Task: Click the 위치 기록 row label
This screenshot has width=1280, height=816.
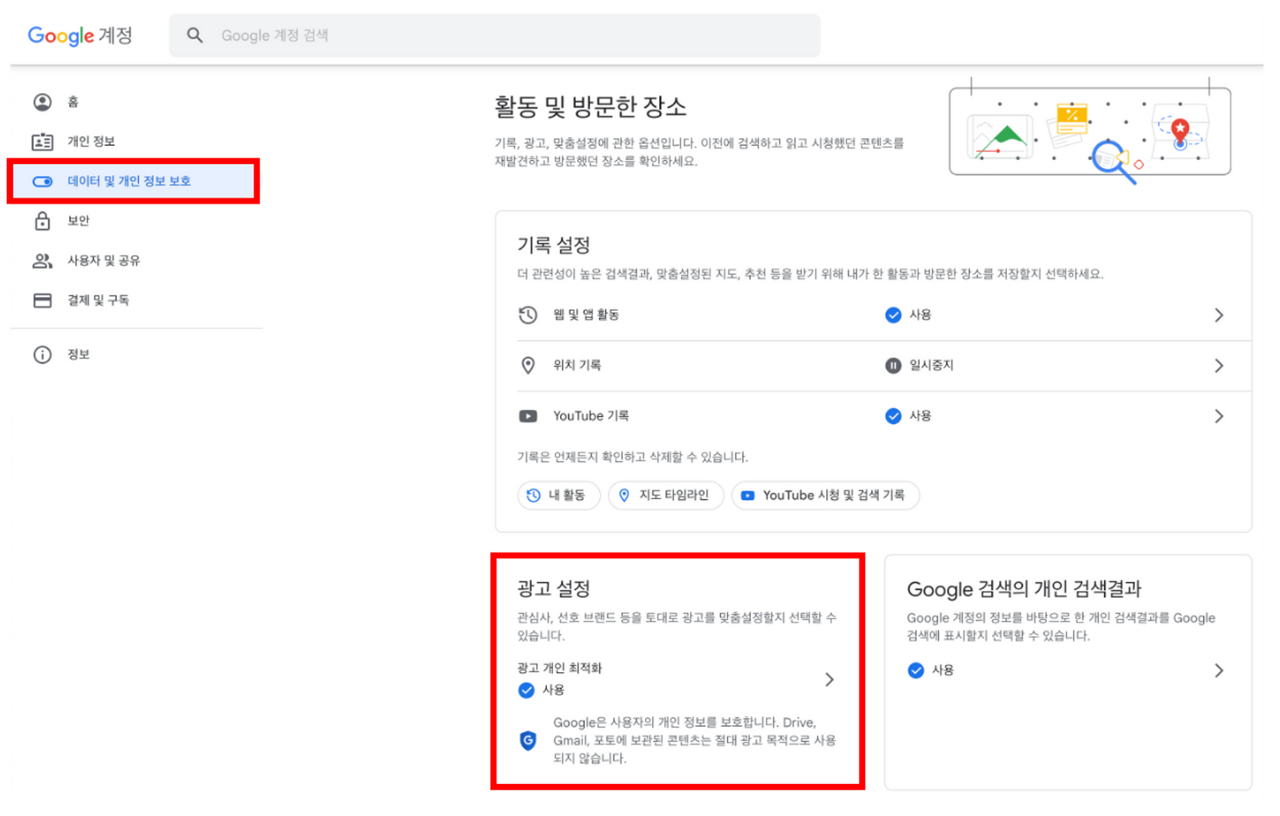Action: point(577,365)
